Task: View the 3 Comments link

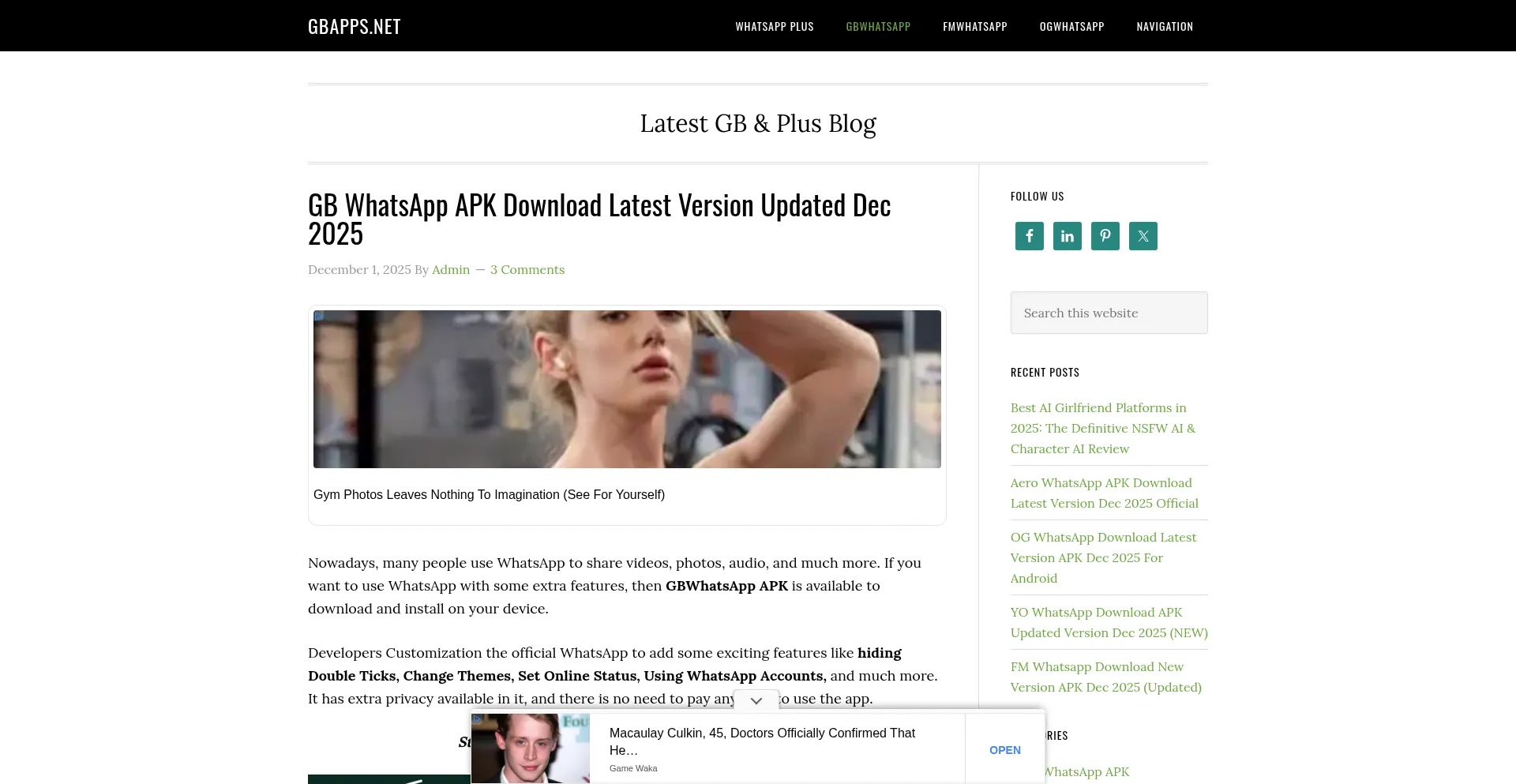Action: click(527, 270)
